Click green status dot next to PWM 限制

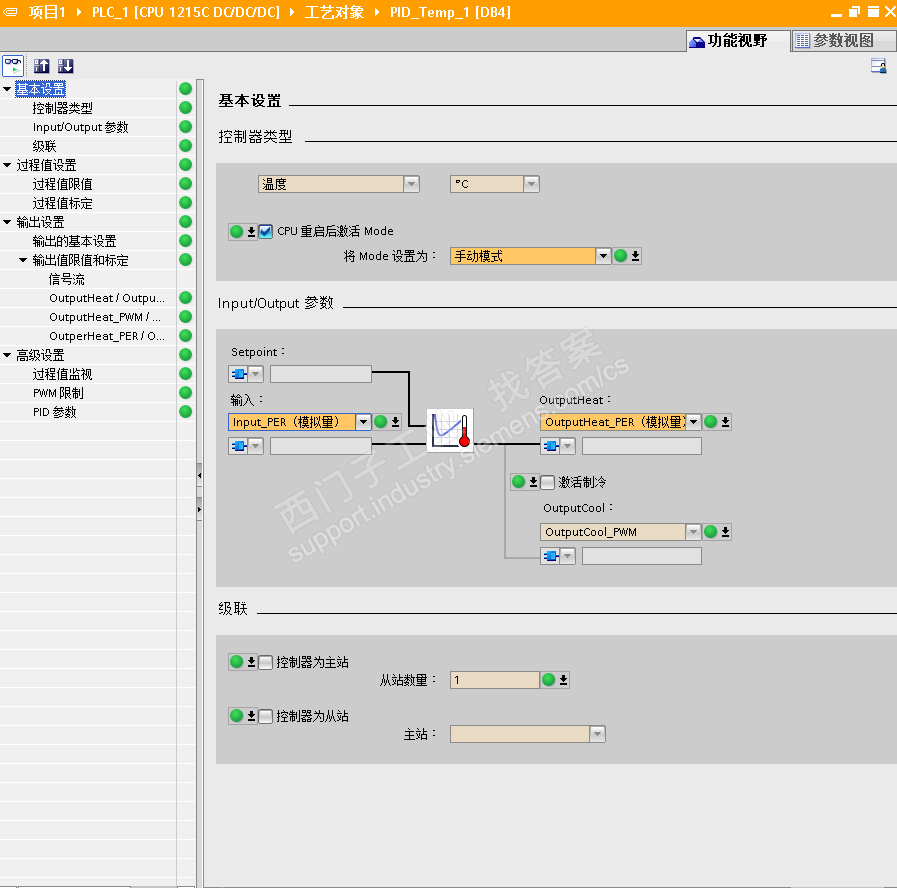(185, 393)
